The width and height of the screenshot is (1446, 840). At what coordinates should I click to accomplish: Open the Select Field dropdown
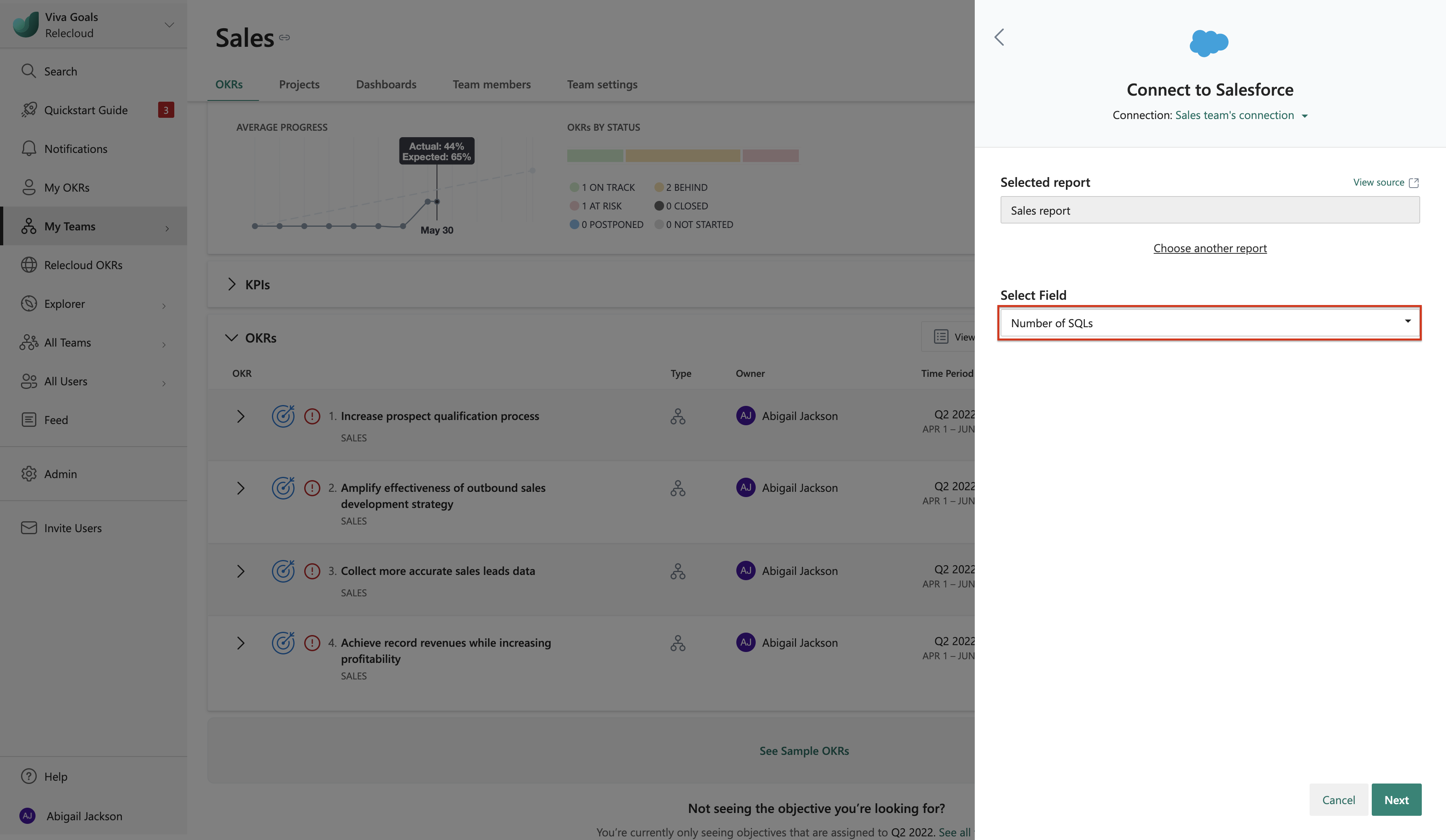1209,323
